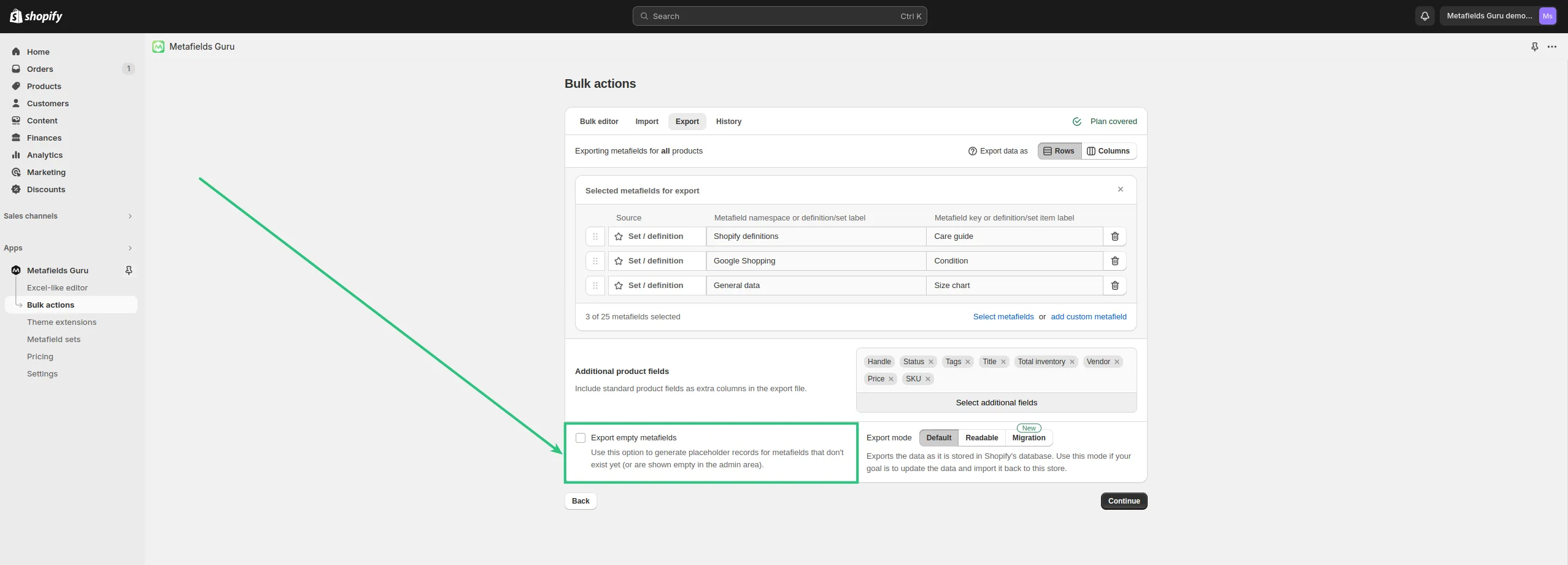Close the Selected metafields for export panel

[1121, 189]
